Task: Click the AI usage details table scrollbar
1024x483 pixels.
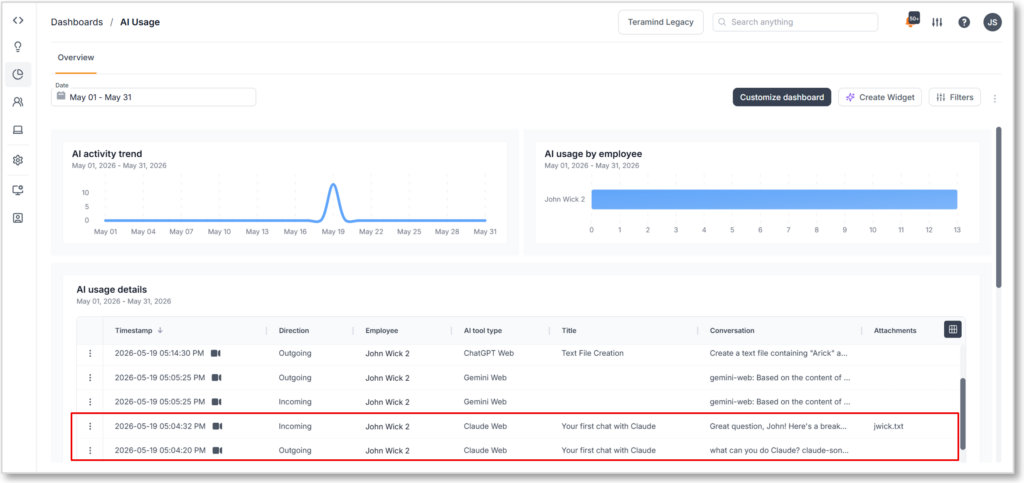Action: pyautogui.click(x=962, y=414)
